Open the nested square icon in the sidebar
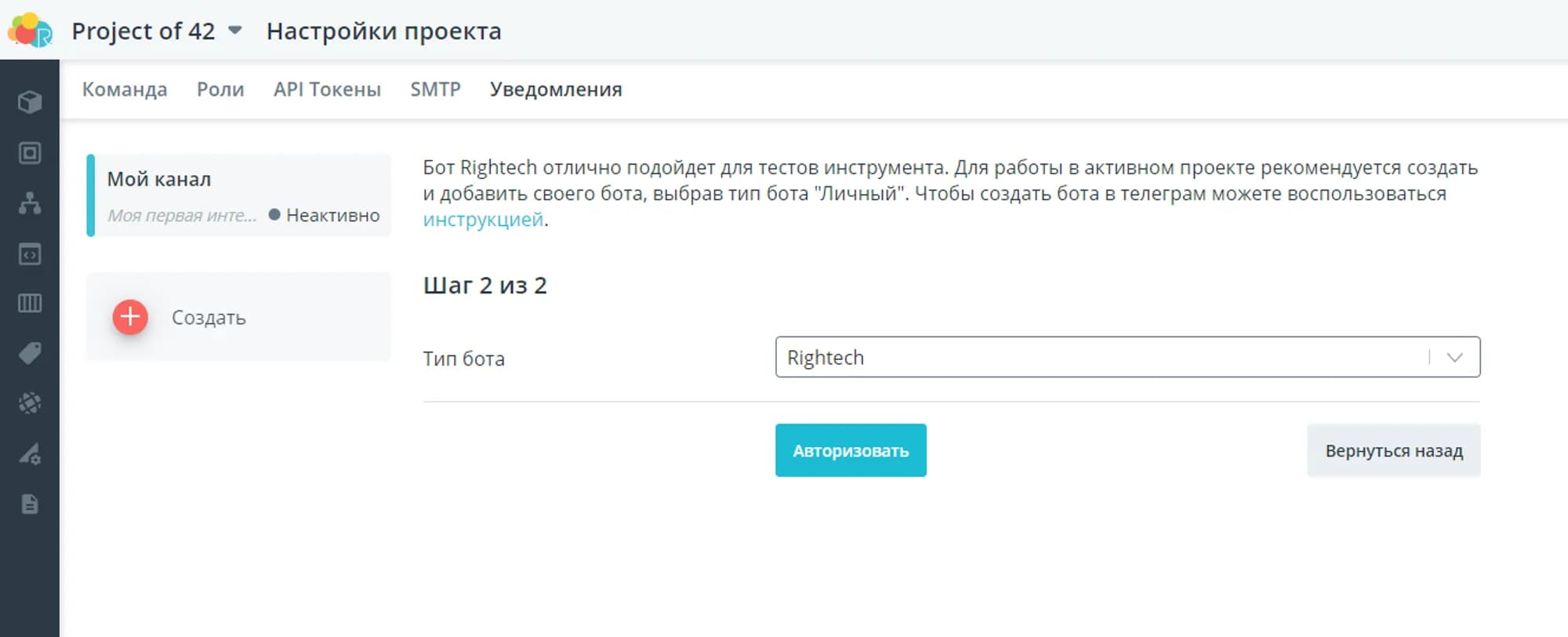The width and height of the screenshot is (1568, 637). 30,153
